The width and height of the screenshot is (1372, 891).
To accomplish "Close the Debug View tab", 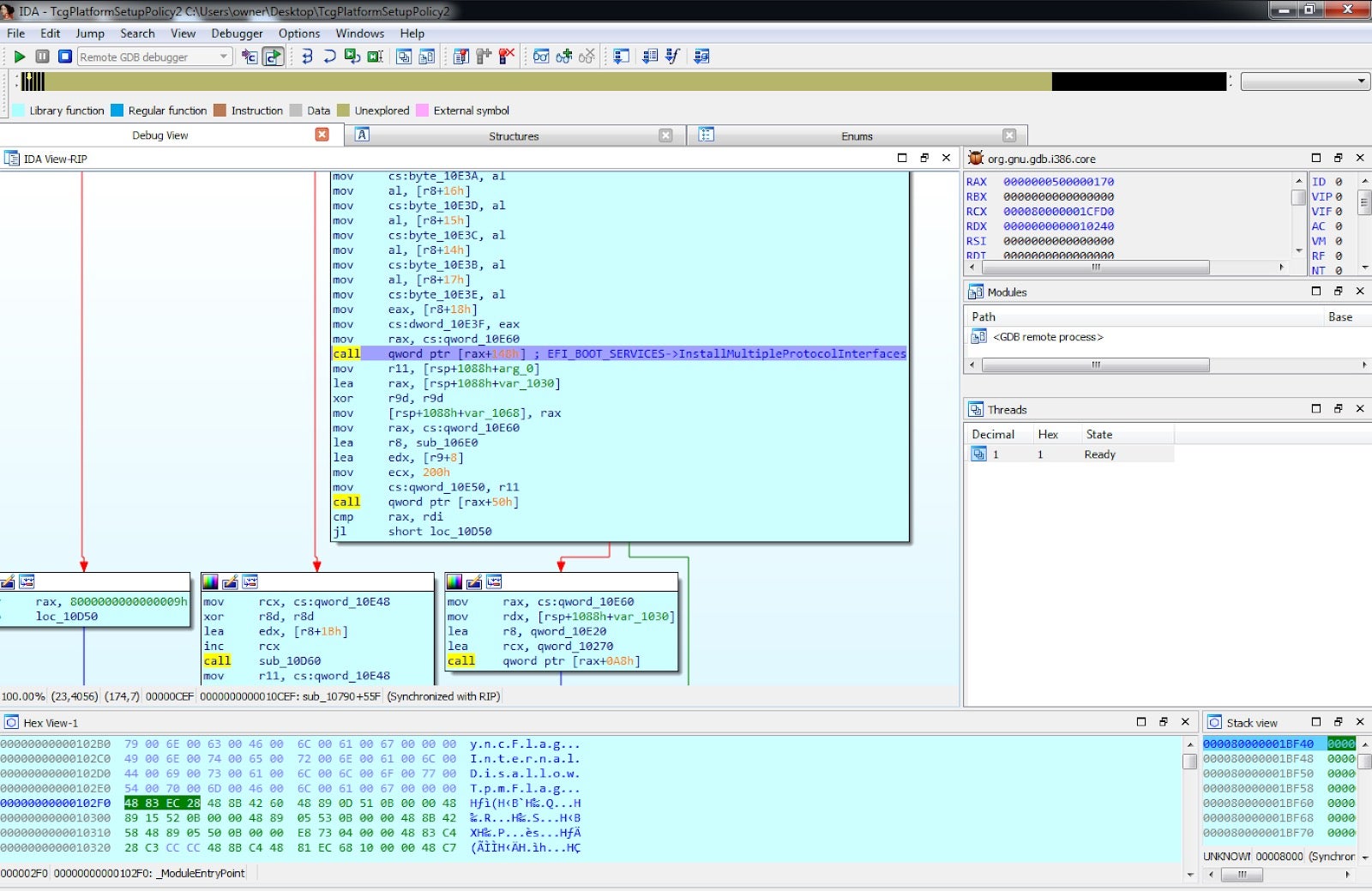I will 322,135.
